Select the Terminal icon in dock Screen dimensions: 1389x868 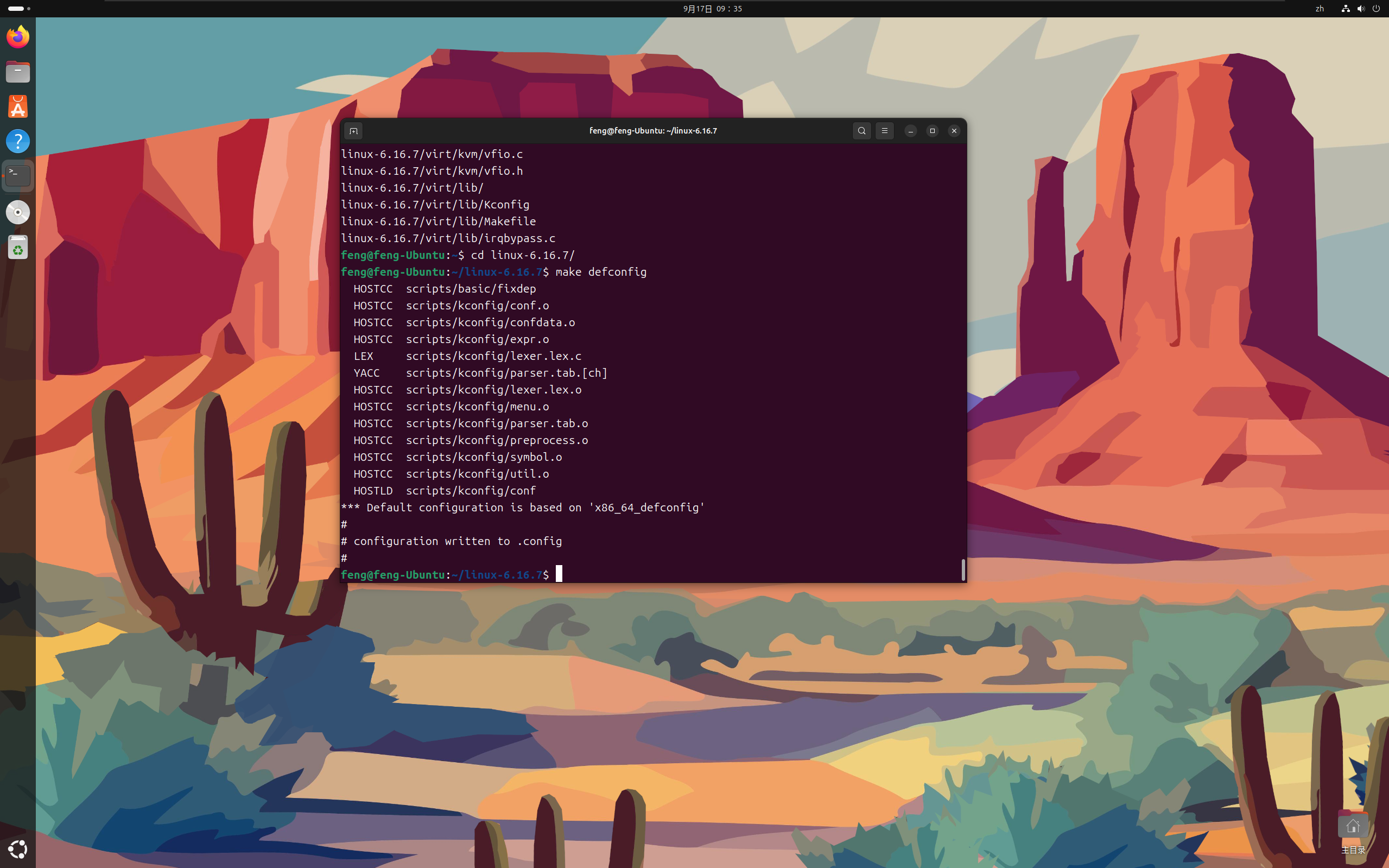point(18,176)
